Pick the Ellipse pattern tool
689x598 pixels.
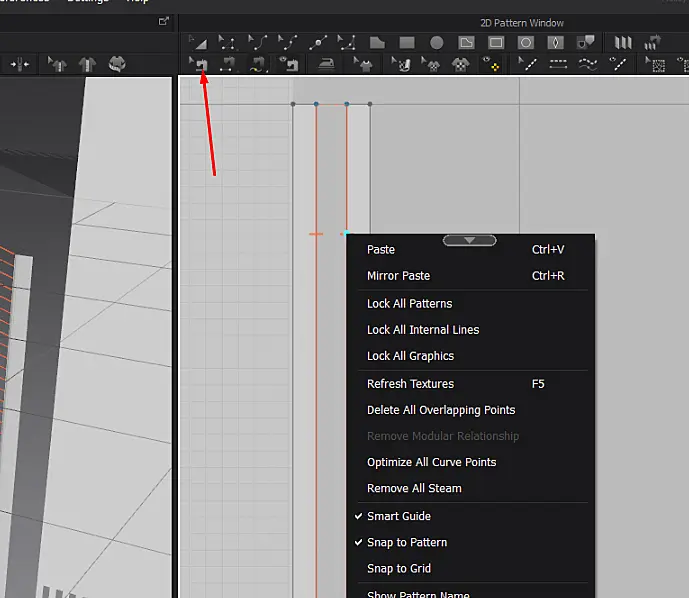pos(436,43)
